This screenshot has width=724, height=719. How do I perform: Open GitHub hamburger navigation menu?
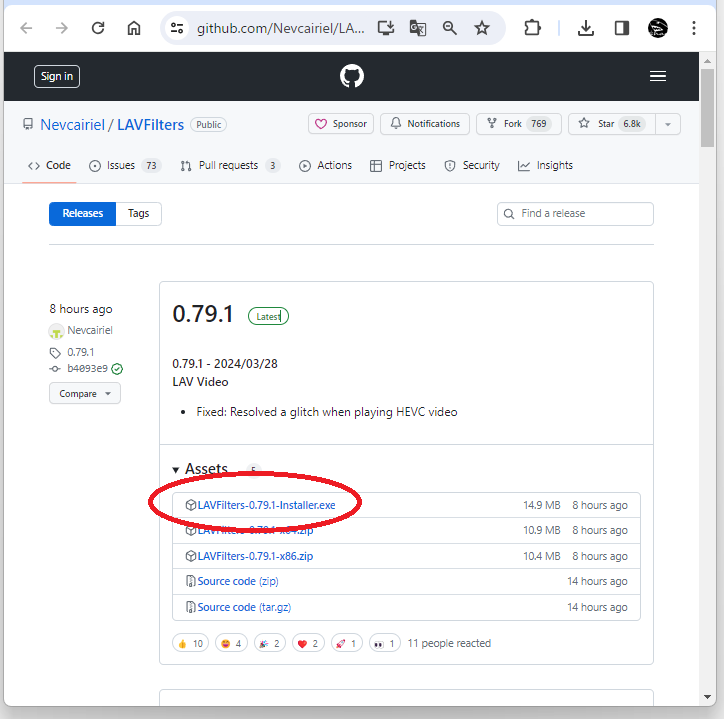(x=658, y=76)
